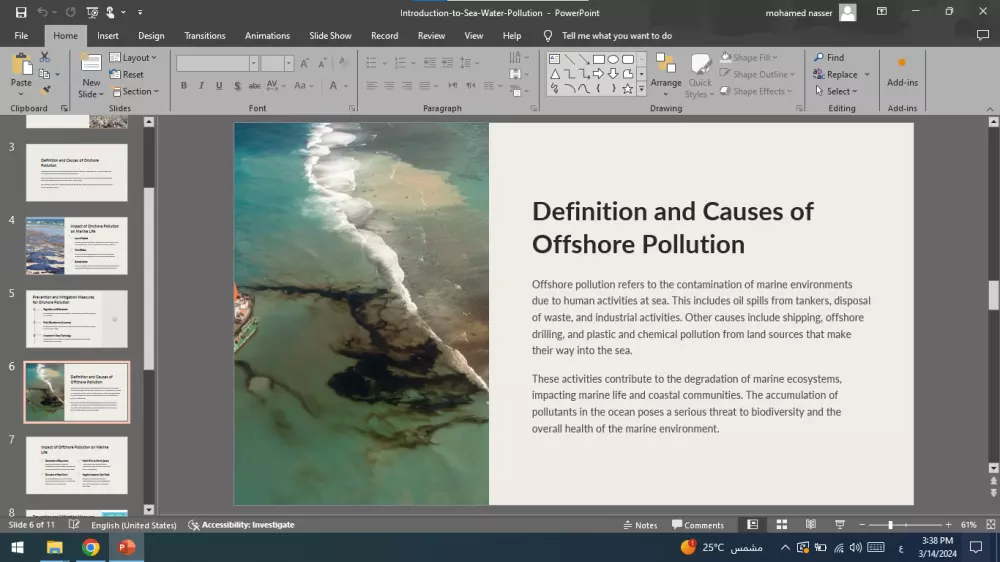Click the Cut scissors icon
1000x562 pixels.
(45, 58)
